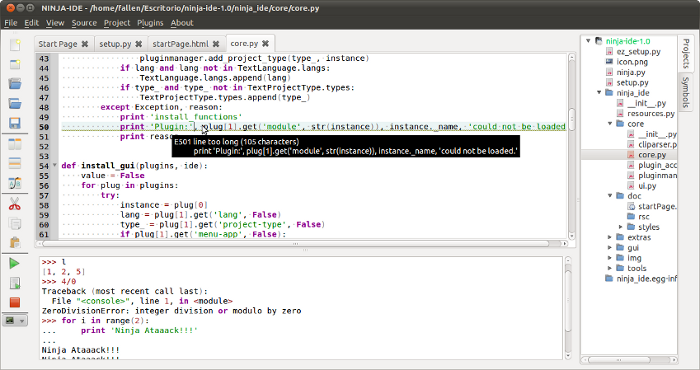Switch to the startPage.html tab
The image size is (700, 370).
(186, 44)
